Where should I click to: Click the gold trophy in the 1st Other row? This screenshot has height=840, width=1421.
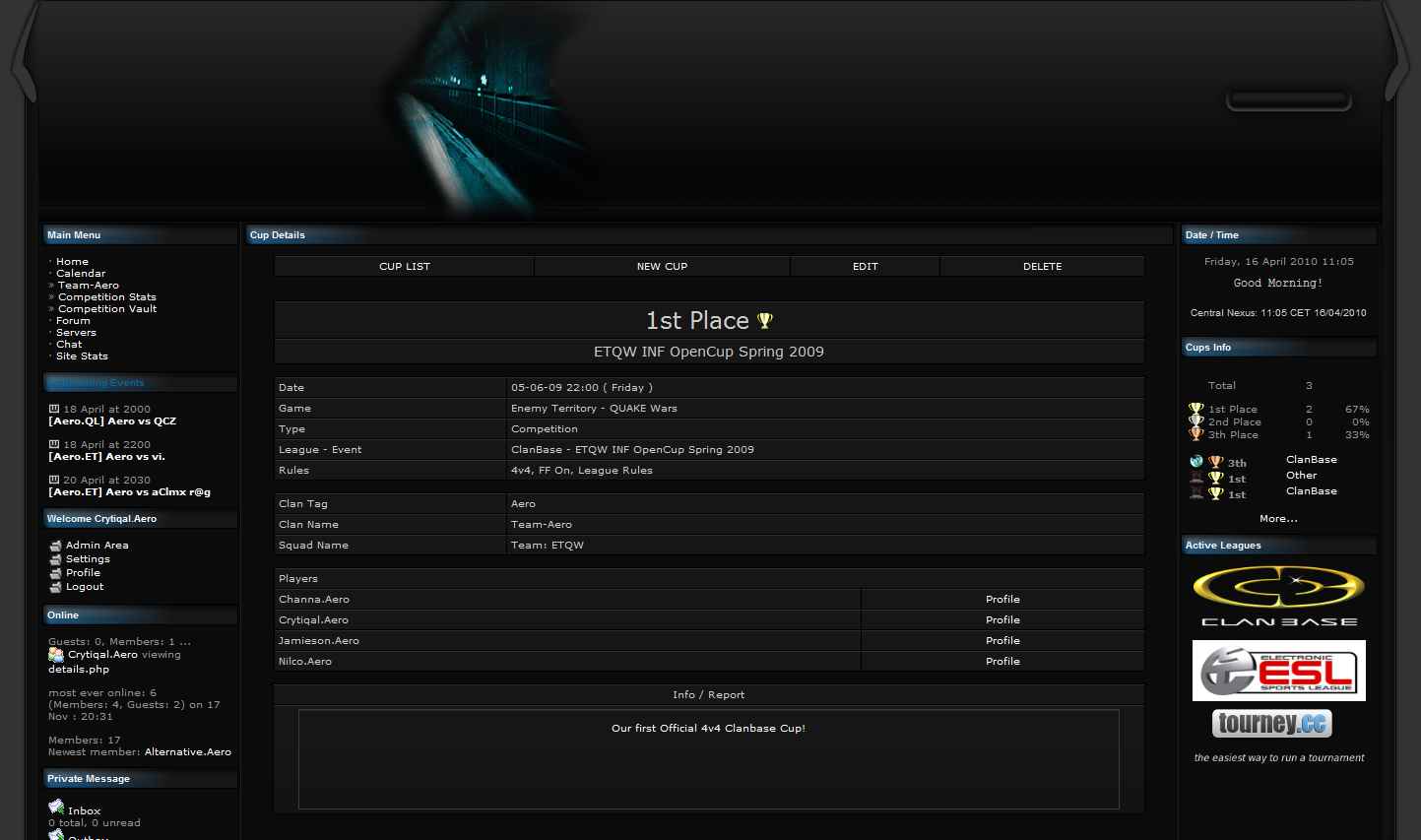[x=1216, y=479]
